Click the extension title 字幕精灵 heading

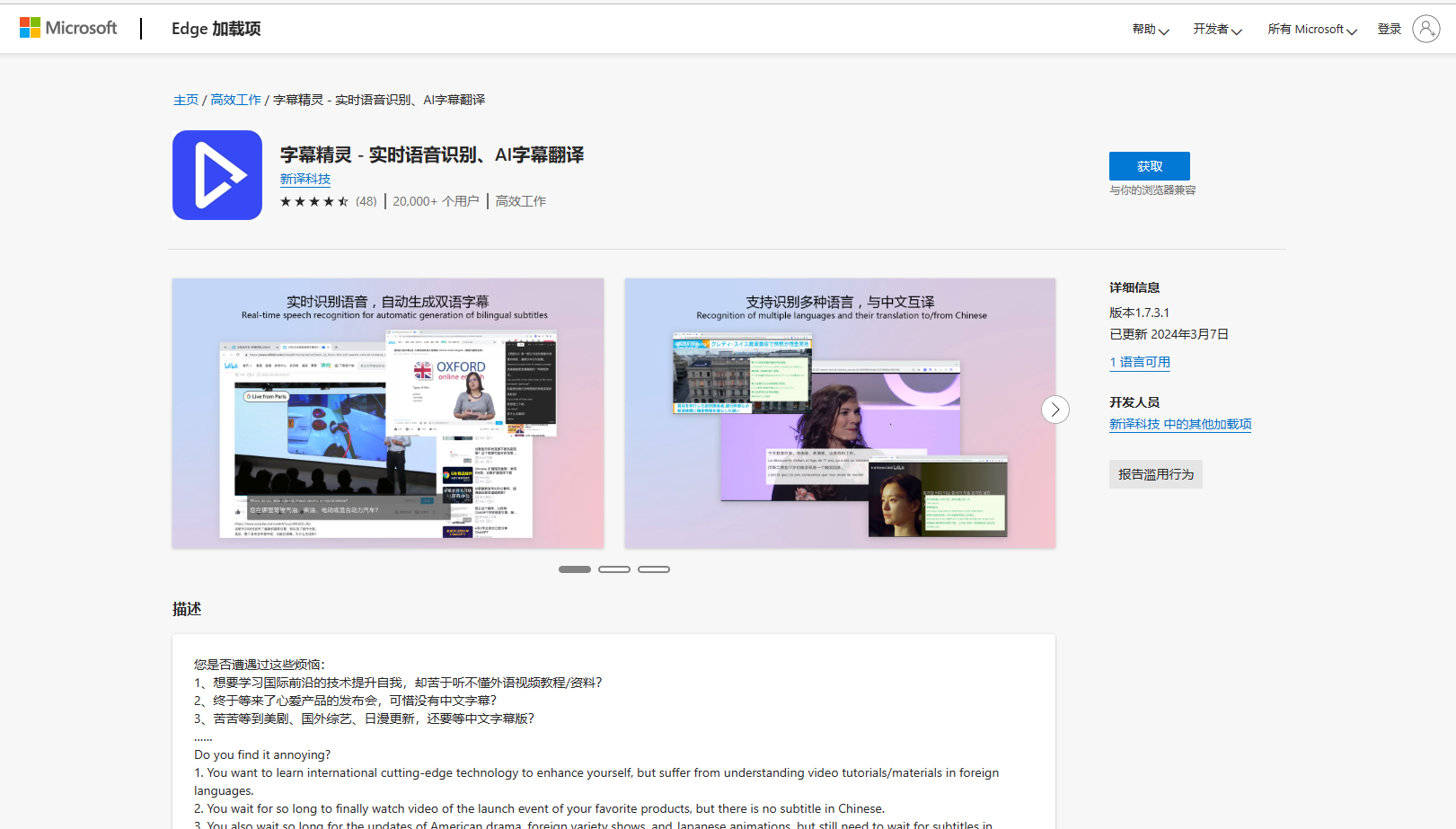pyautogui.click(x=432, y=154)
